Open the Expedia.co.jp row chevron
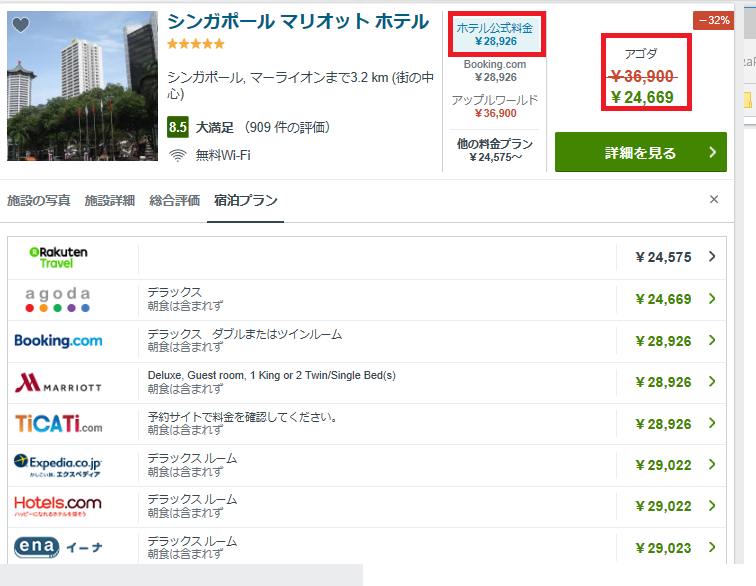Viewport: 756px width, 586px height. (712, 464)
